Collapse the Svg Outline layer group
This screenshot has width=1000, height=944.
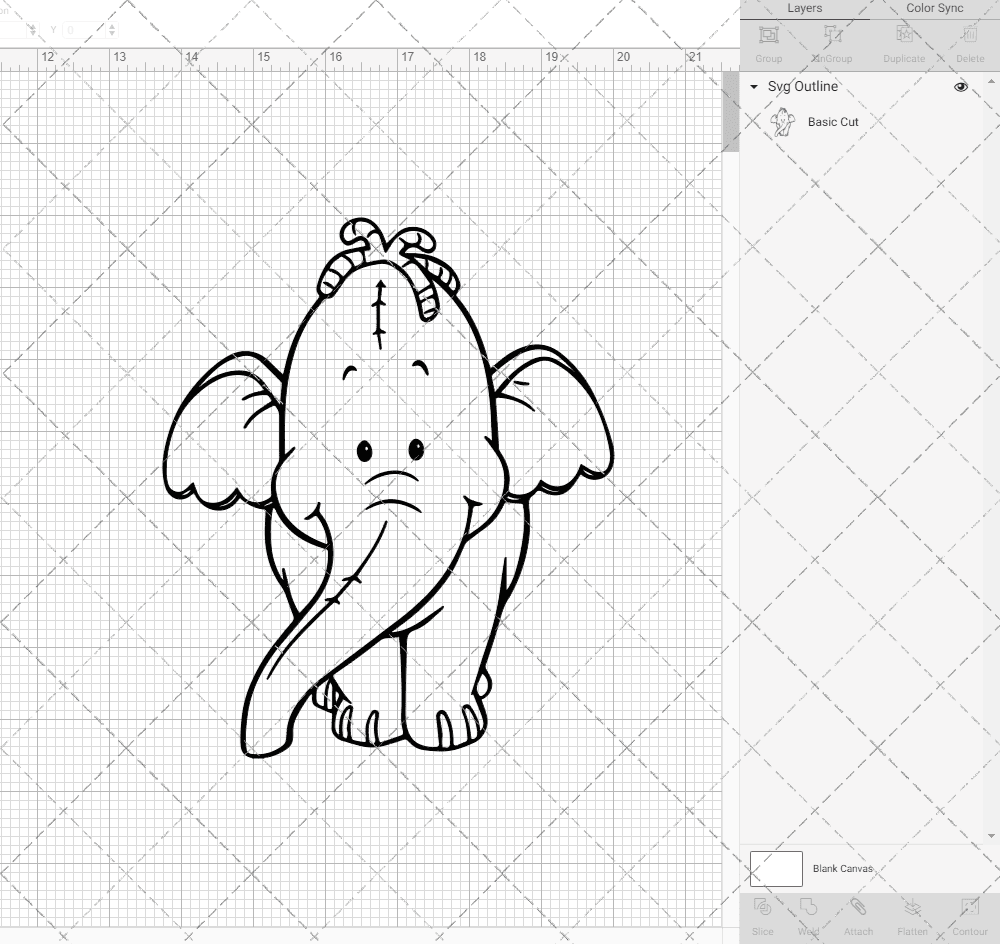coord(753,87)
